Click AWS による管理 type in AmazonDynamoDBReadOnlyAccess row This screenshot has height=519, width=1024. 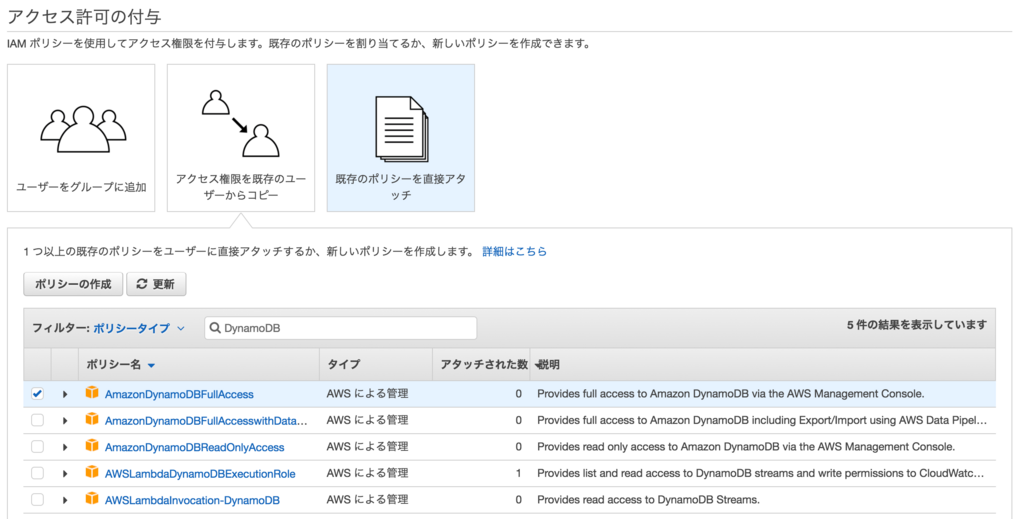click(x=367, y=447)
